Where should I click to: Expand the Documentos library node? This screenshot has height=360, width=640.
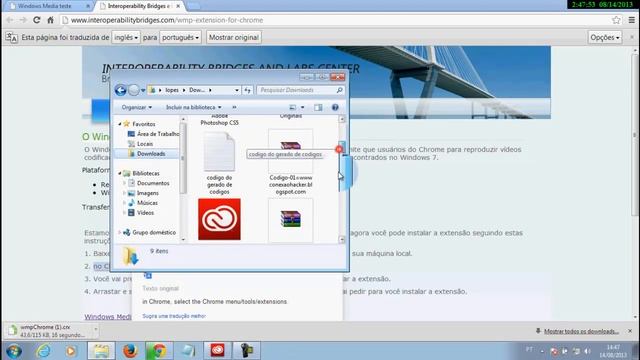coord(124,183)
